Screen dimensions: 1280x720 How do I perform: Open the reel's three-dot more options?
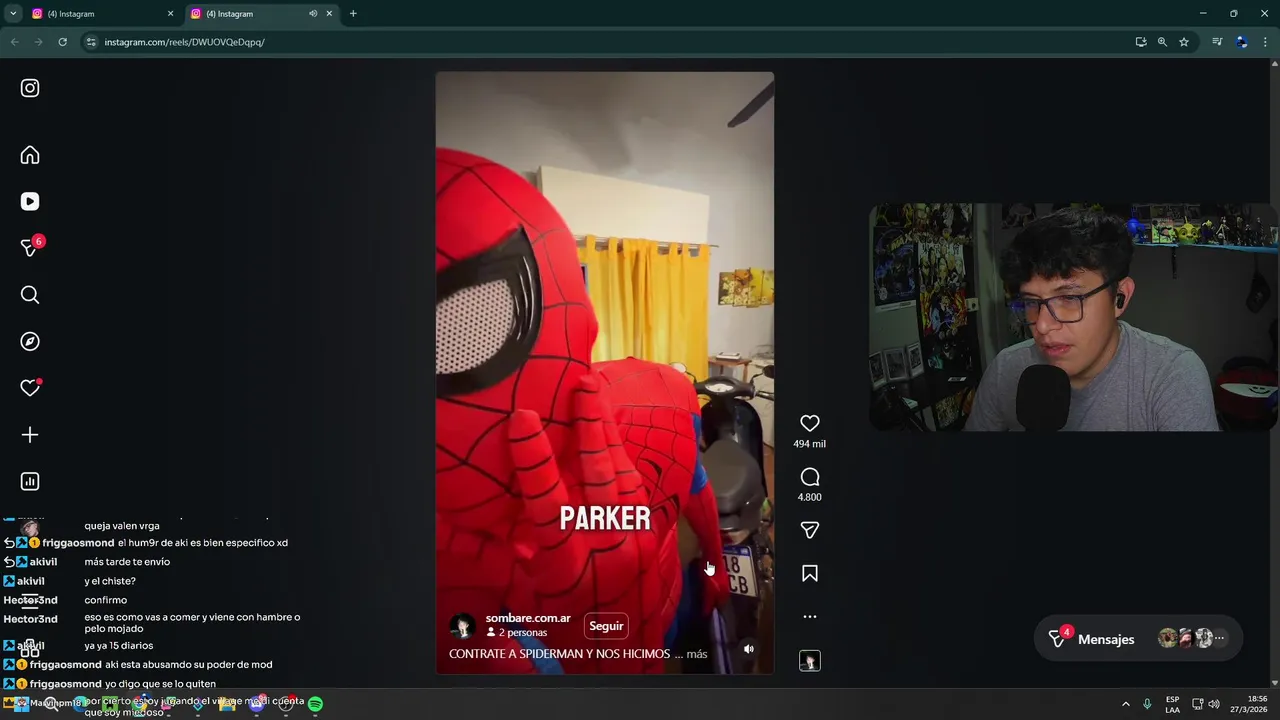[x=810, y=617]
